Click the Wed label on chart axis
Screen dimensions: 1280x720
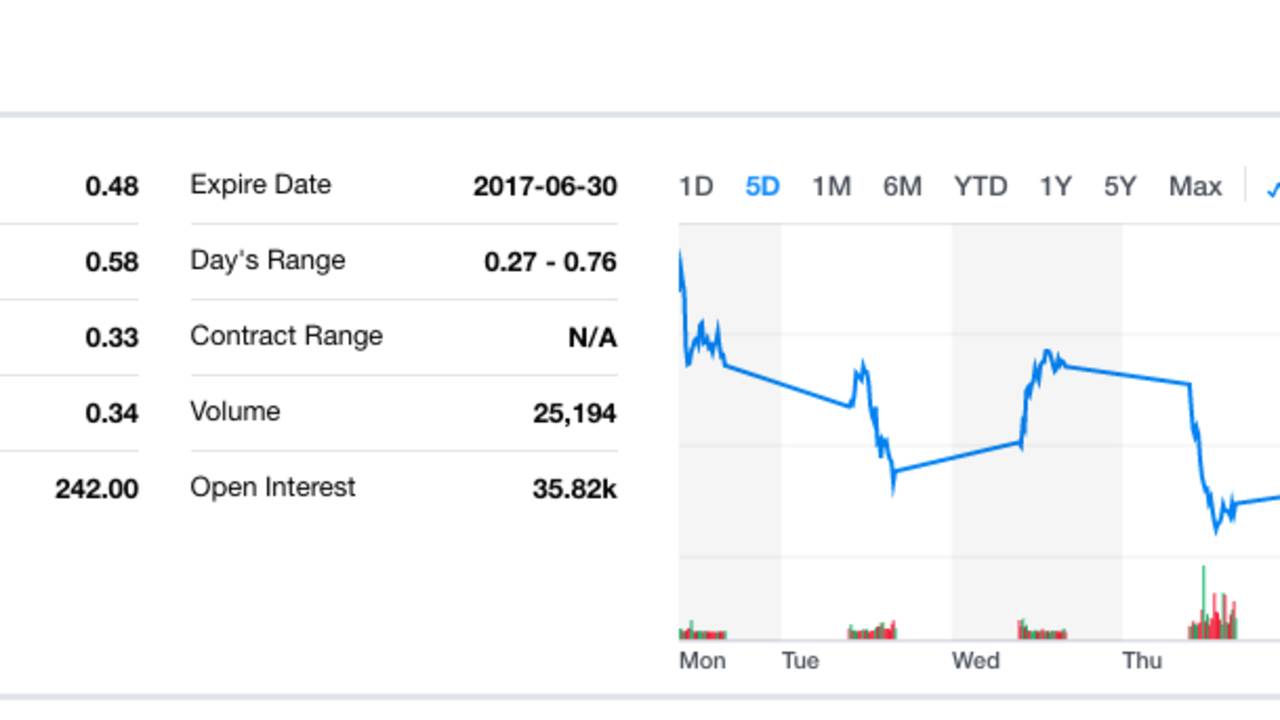tap(975, 661)
